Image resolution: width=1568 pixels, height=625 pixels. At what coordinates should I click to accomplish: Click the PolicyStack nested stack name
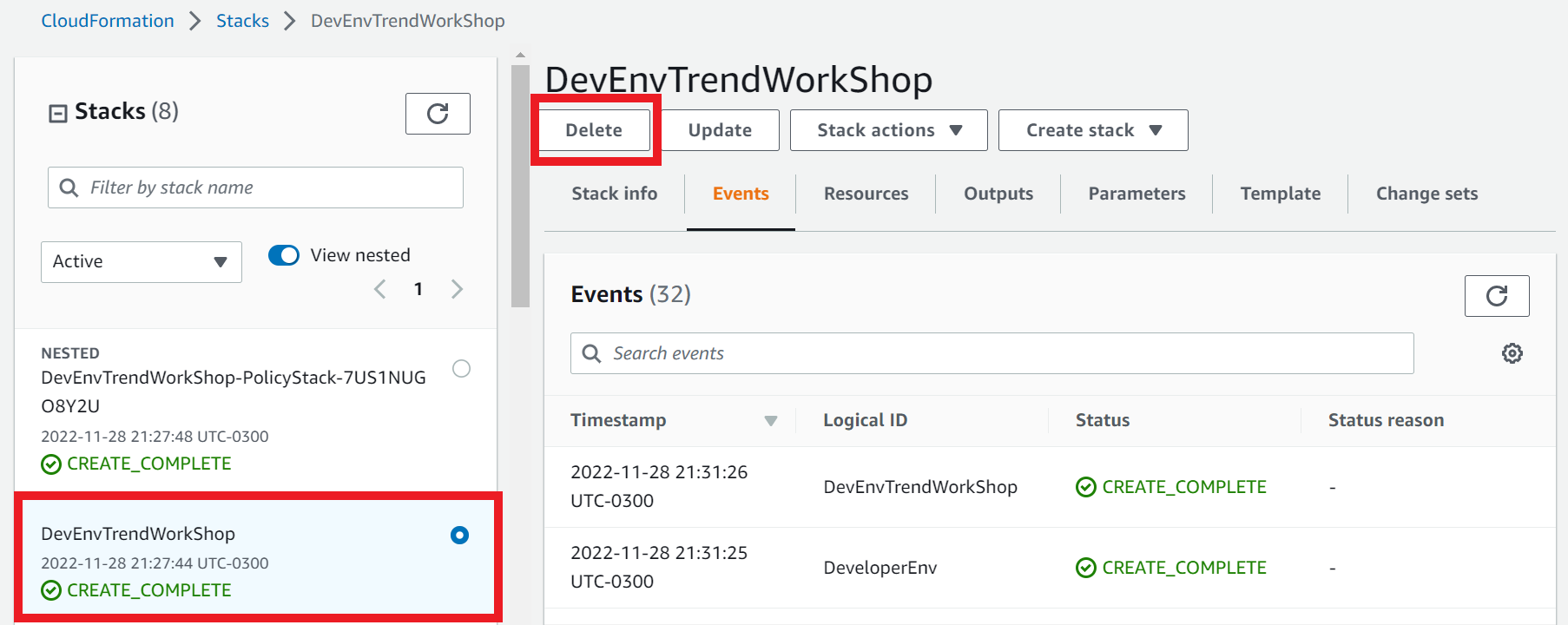(234, 391)
